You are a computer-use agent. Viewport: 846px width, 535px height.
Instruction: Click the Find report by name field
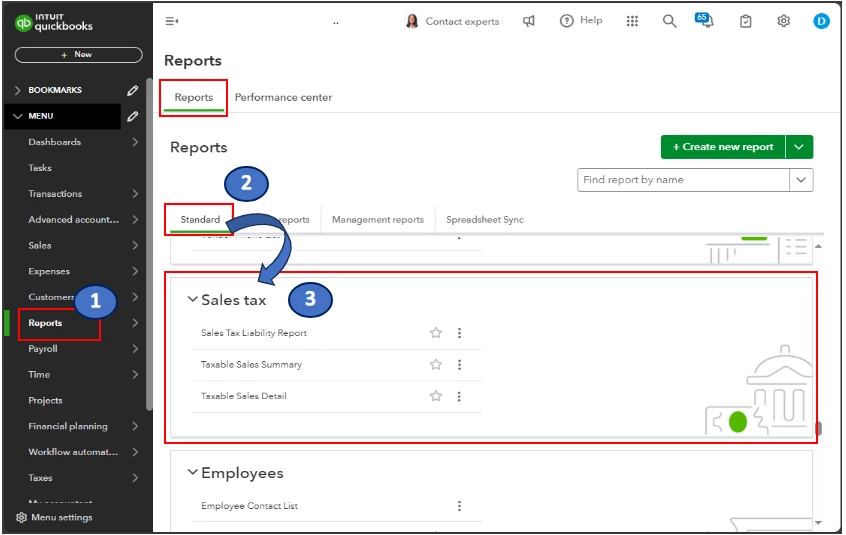(683, 180)
